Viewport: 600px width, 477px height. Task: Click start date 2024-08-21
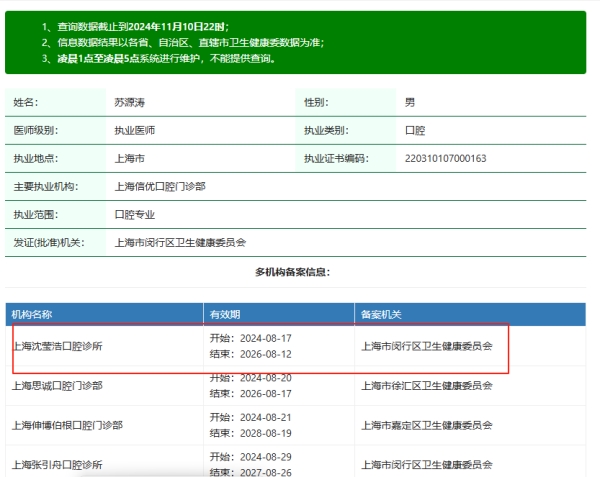coord(266,417)
